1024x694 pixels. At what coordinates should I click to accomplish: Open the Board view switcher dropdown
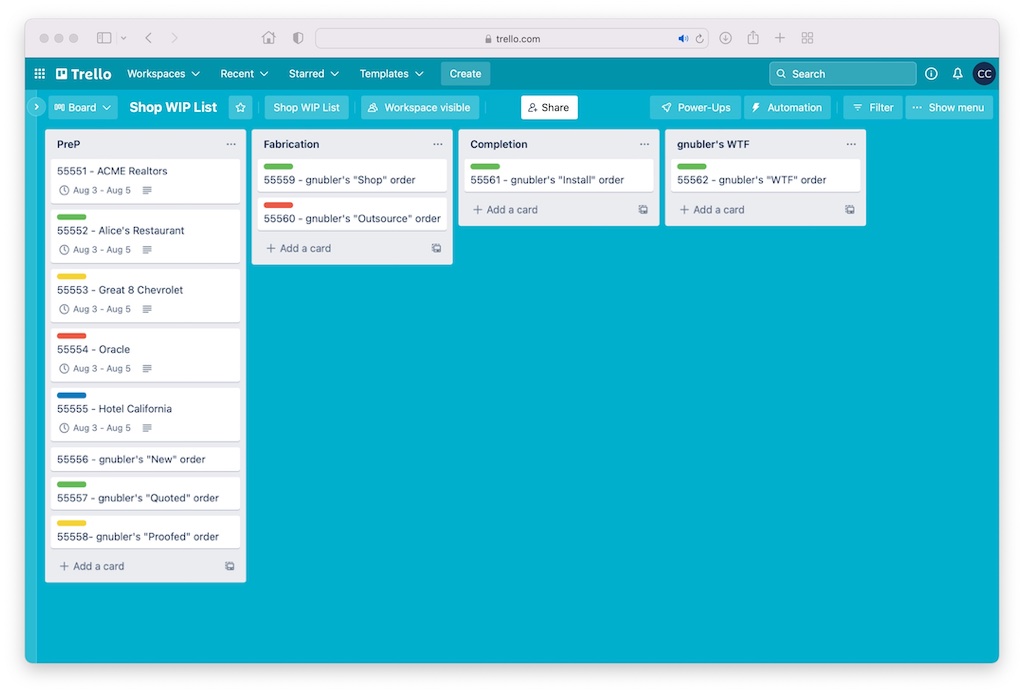pyautogui.click(x=83, y=108)
